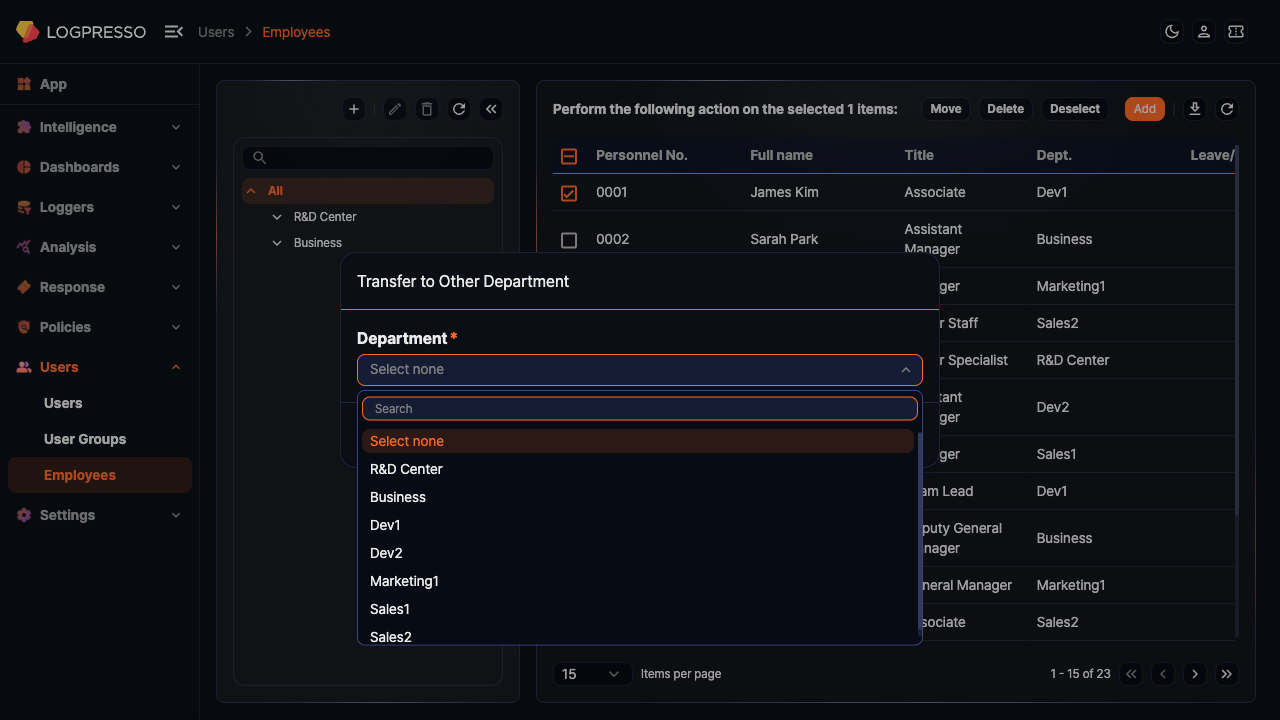Click the dropdown Search input field
Image resolution: width=1280 pixels, height=720 pixels.
pos(639,409)
